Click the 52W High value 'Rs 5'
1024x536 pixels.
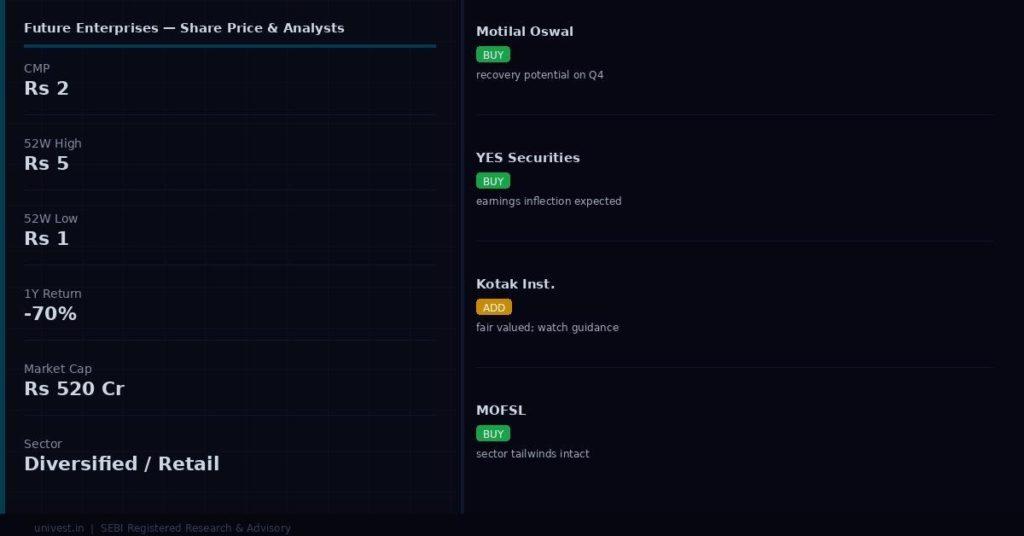(46, 164)
